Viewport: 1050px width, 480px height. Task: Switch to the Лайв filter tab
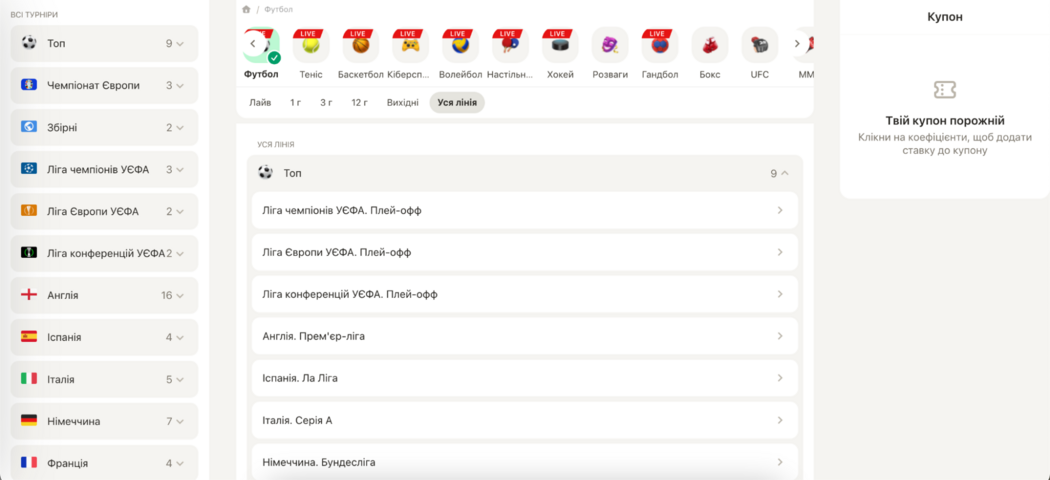pos(260,102)
